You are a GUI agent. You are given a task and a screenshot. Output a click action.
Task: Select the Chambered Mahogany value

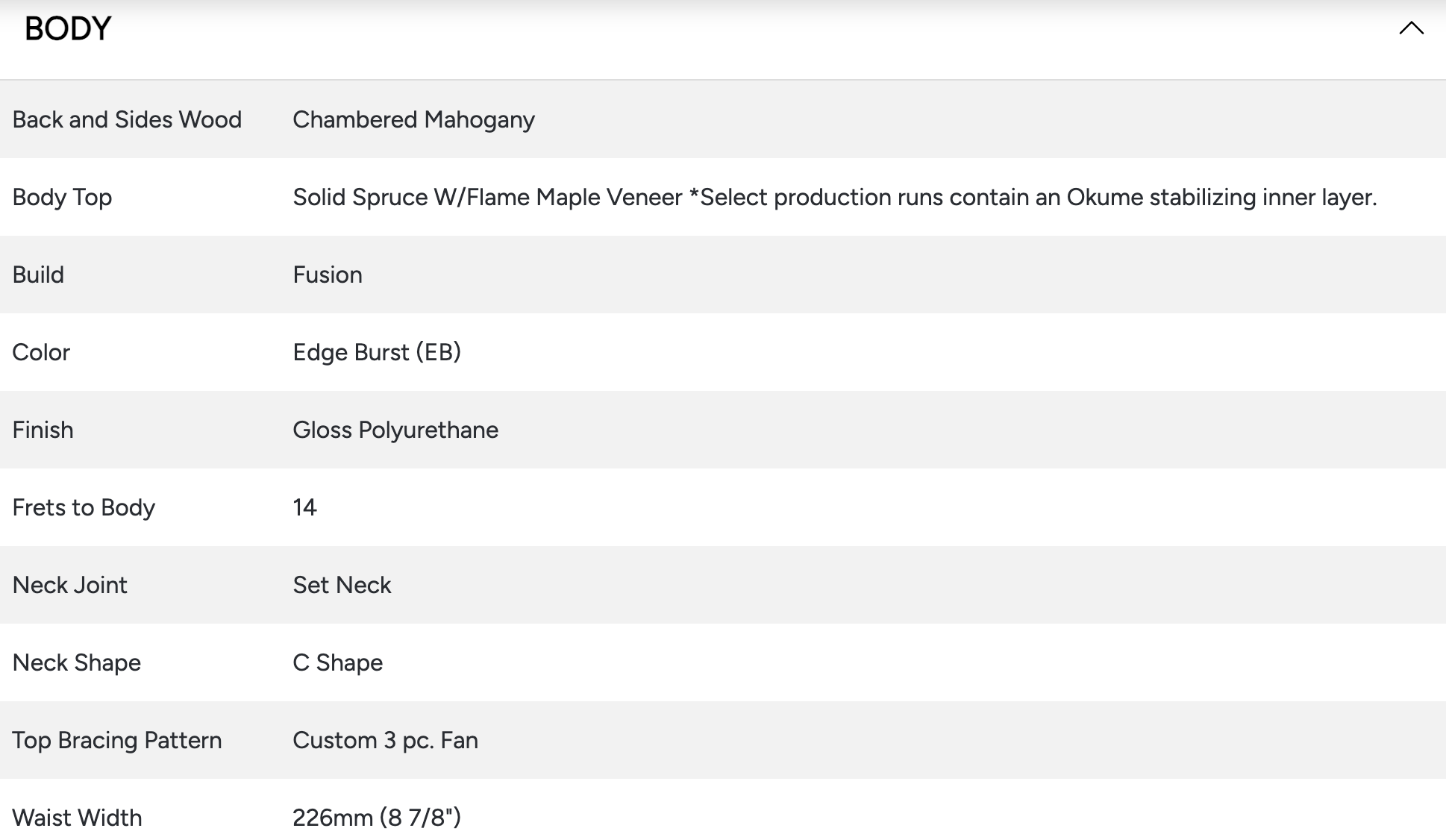tap(413, 119)
